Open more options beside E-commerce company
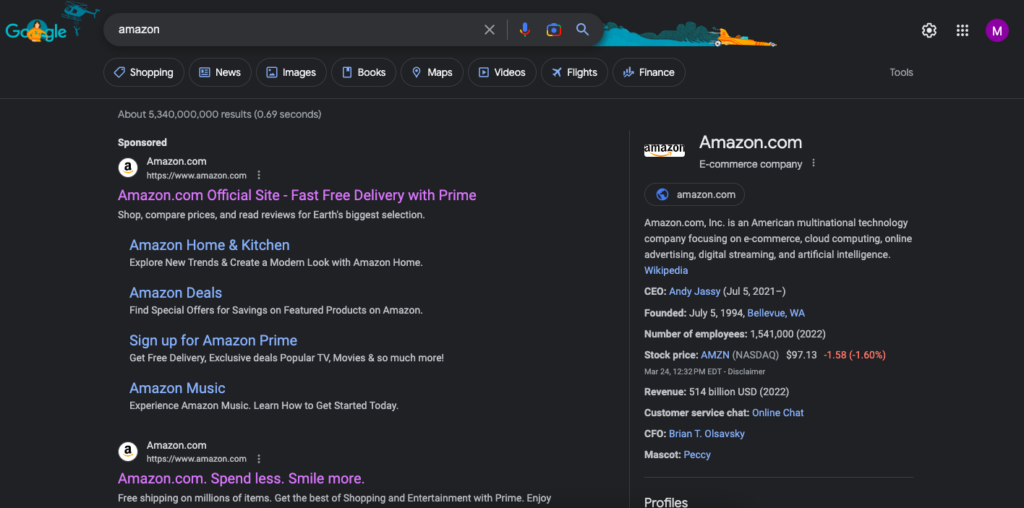 pyautogui.click(x=813, y=163)
